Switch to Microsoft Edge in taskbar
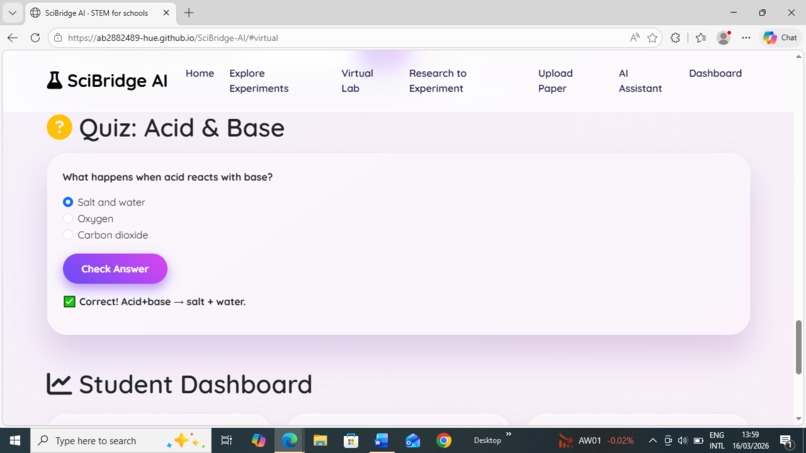 (289, 441)
